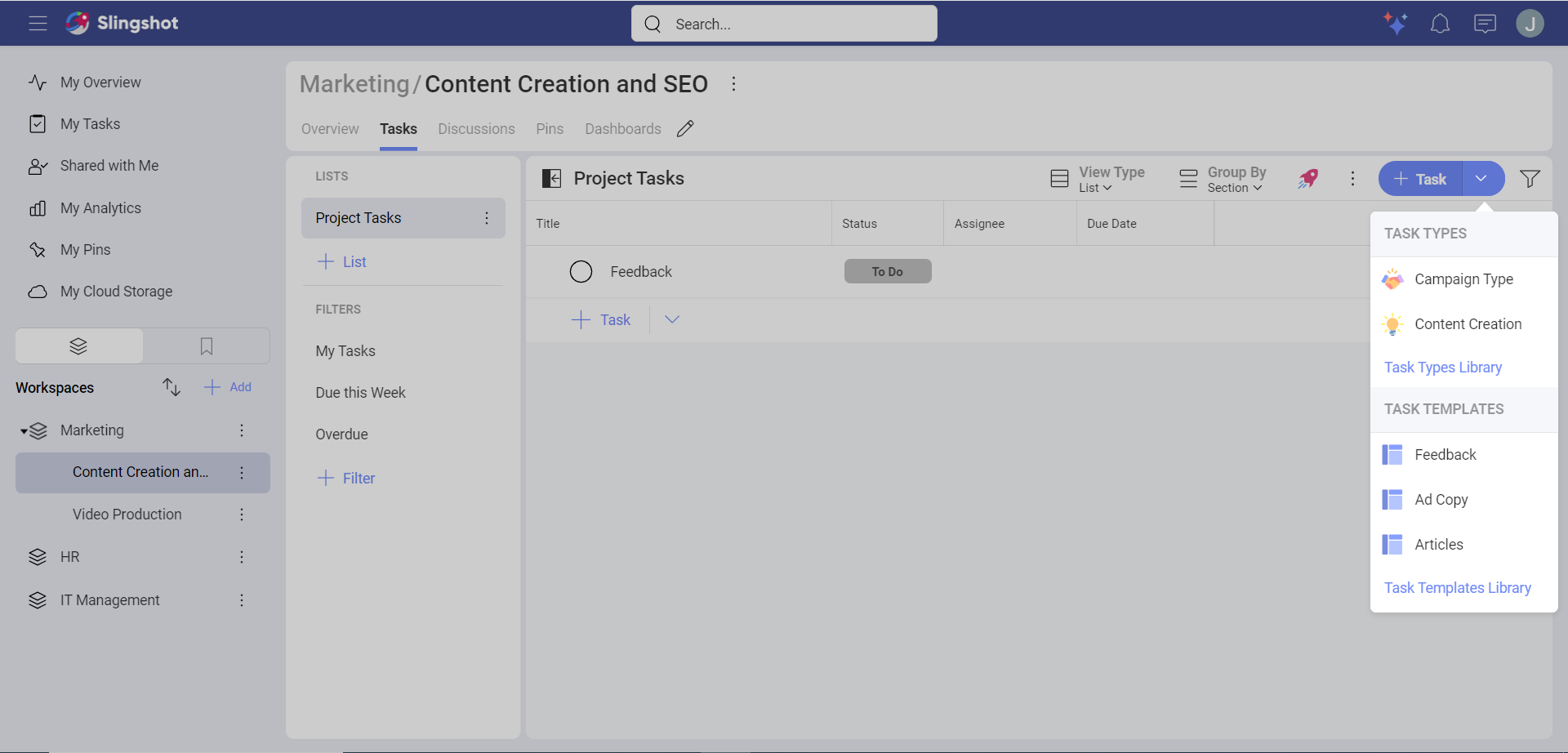The image size is (1568, 753).
Task: Open project options next to title
Action: tap(733, 84)
